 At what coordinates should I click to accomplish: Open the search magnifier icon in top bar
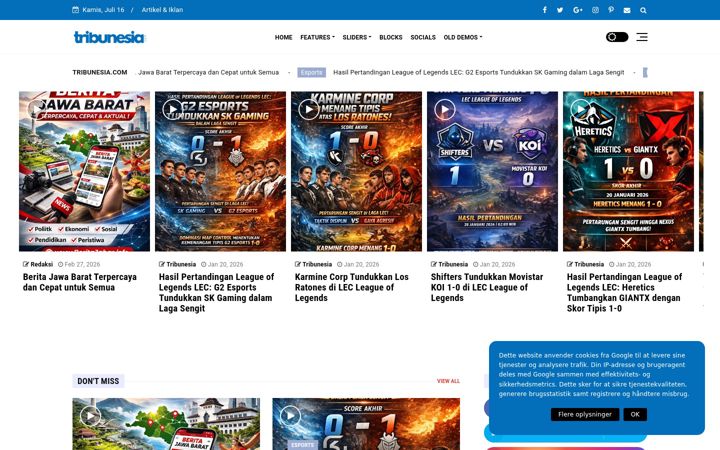click(x=643, y=10)
